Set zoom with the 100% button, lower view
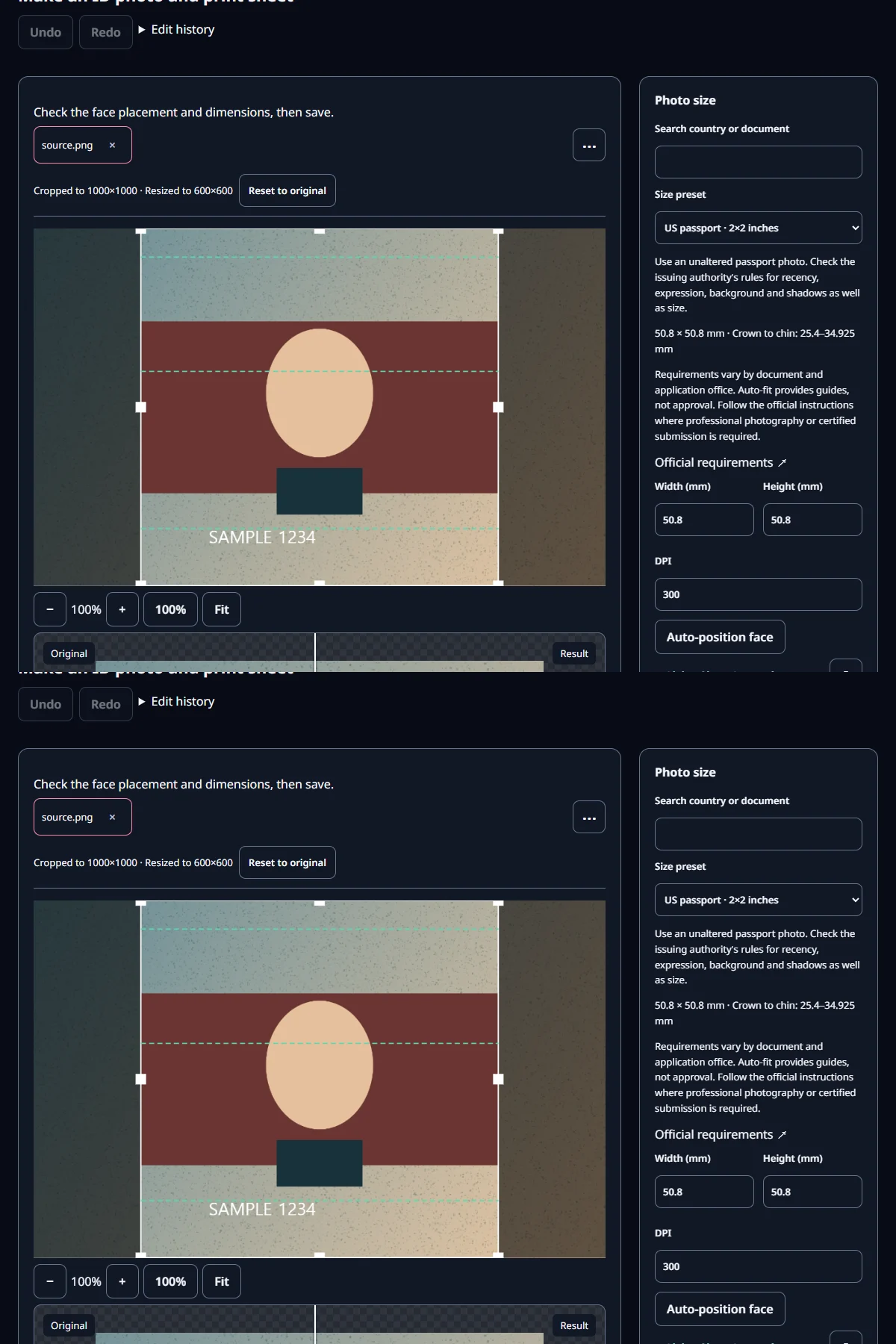 tap(170, 1281)
